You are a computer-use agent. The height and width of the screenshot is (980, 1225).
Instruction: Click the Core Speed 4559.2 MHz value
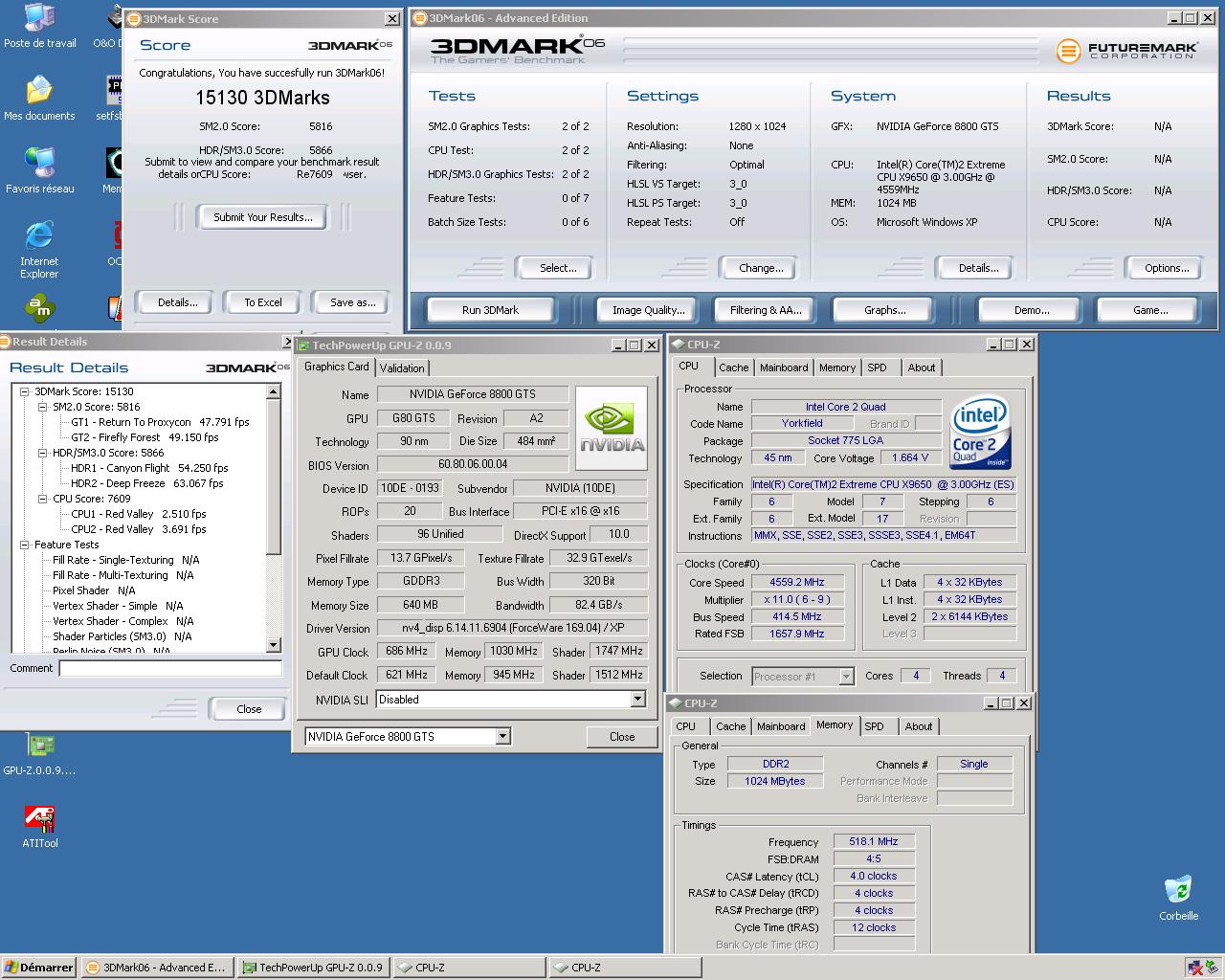[796, 582]
